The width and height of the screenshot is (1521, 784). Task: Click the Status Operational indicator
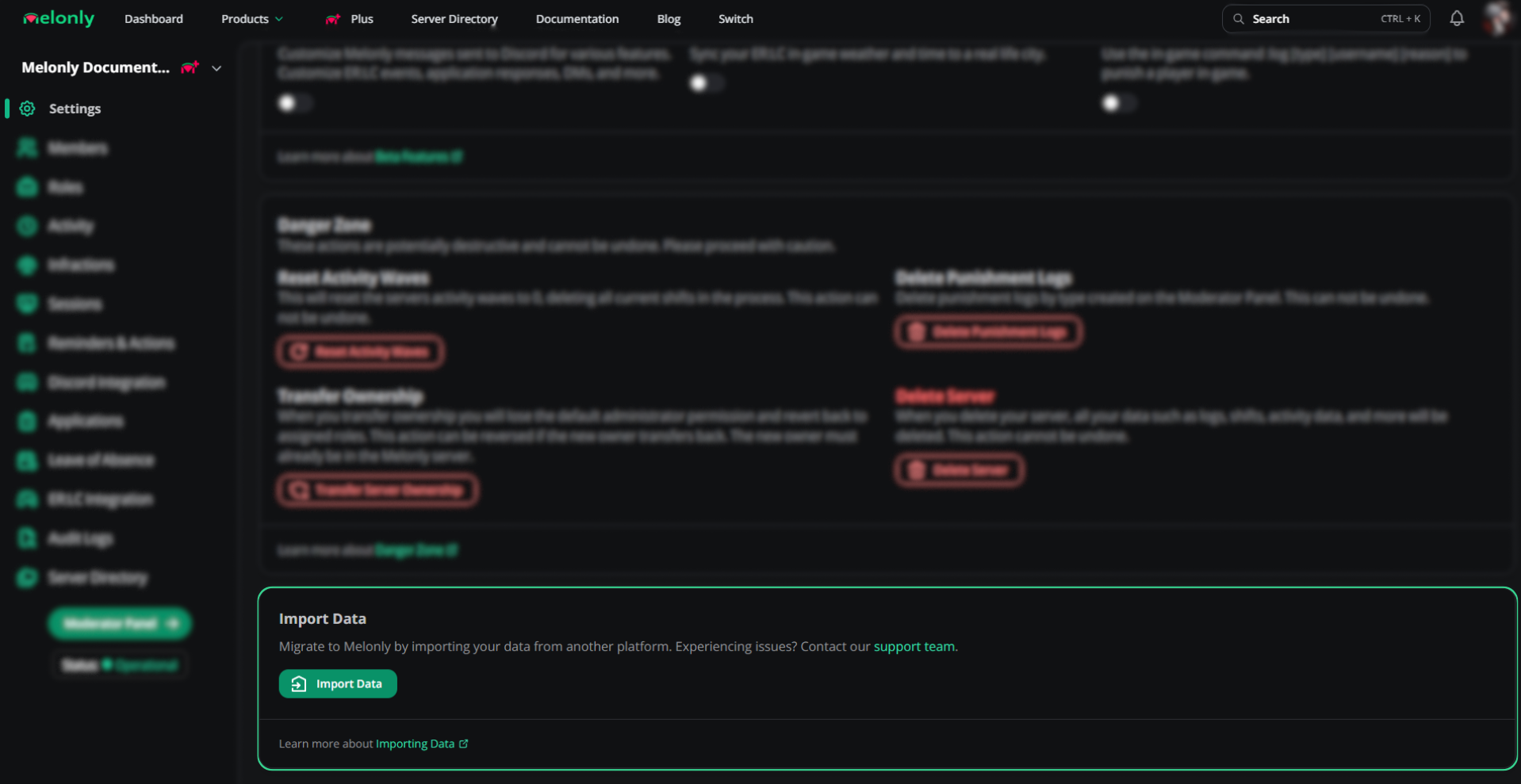click(120, 664)
